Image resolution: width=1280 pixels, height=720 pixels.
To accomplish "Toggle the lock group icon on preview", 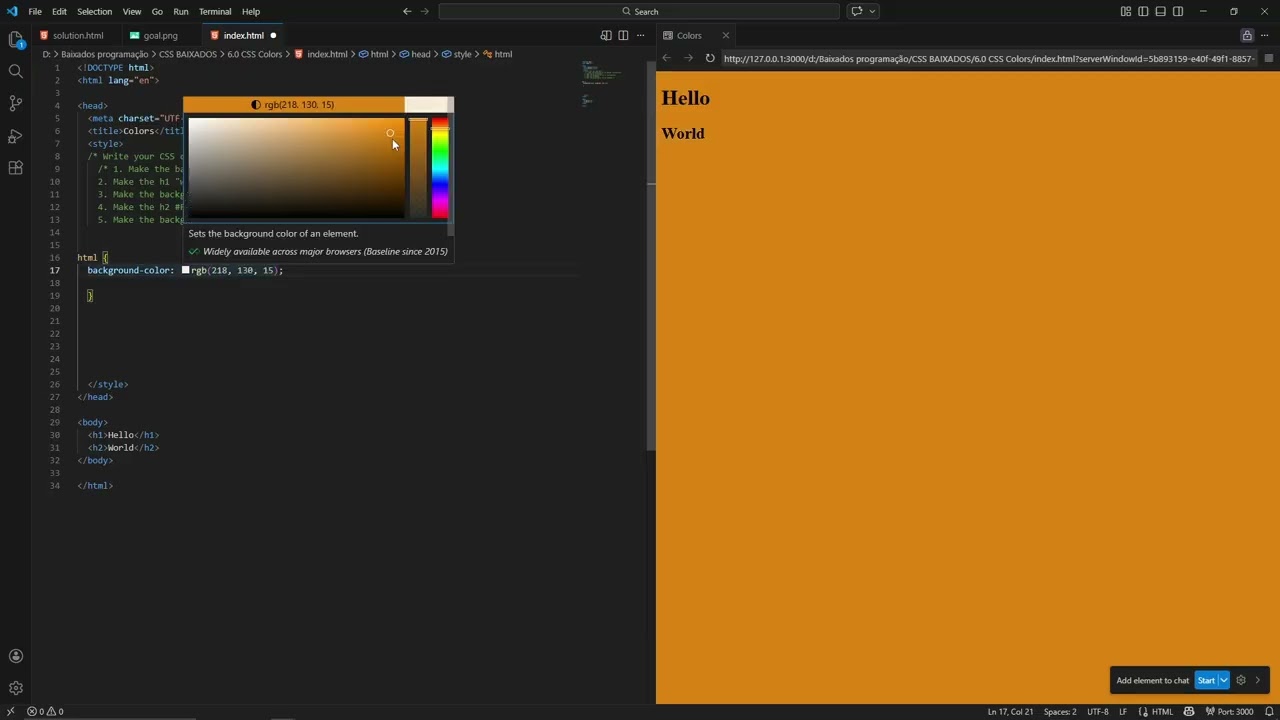I will (1247, 35).
